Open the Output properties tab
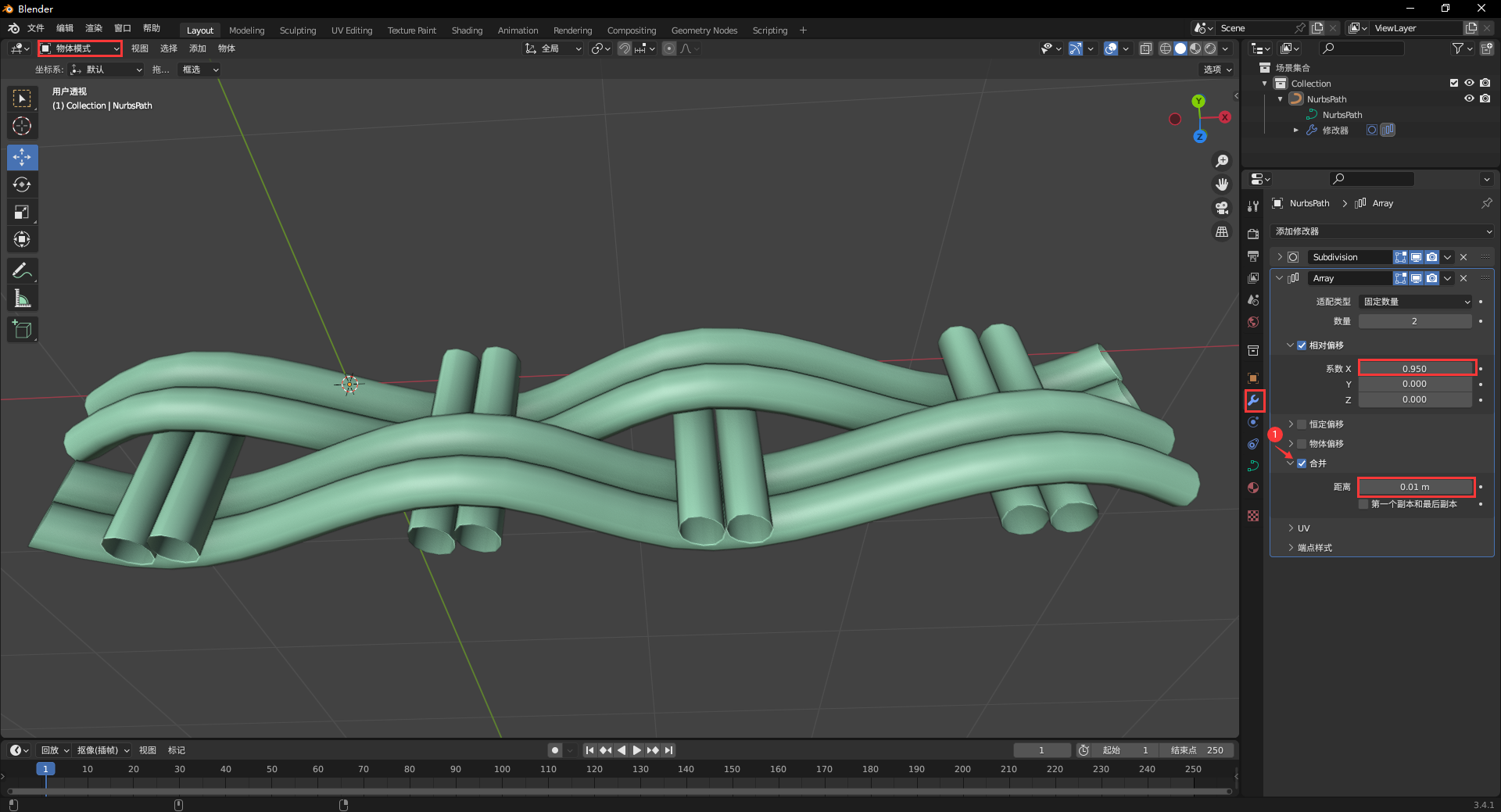The image size is (1501, 812). pos(1253,256)
